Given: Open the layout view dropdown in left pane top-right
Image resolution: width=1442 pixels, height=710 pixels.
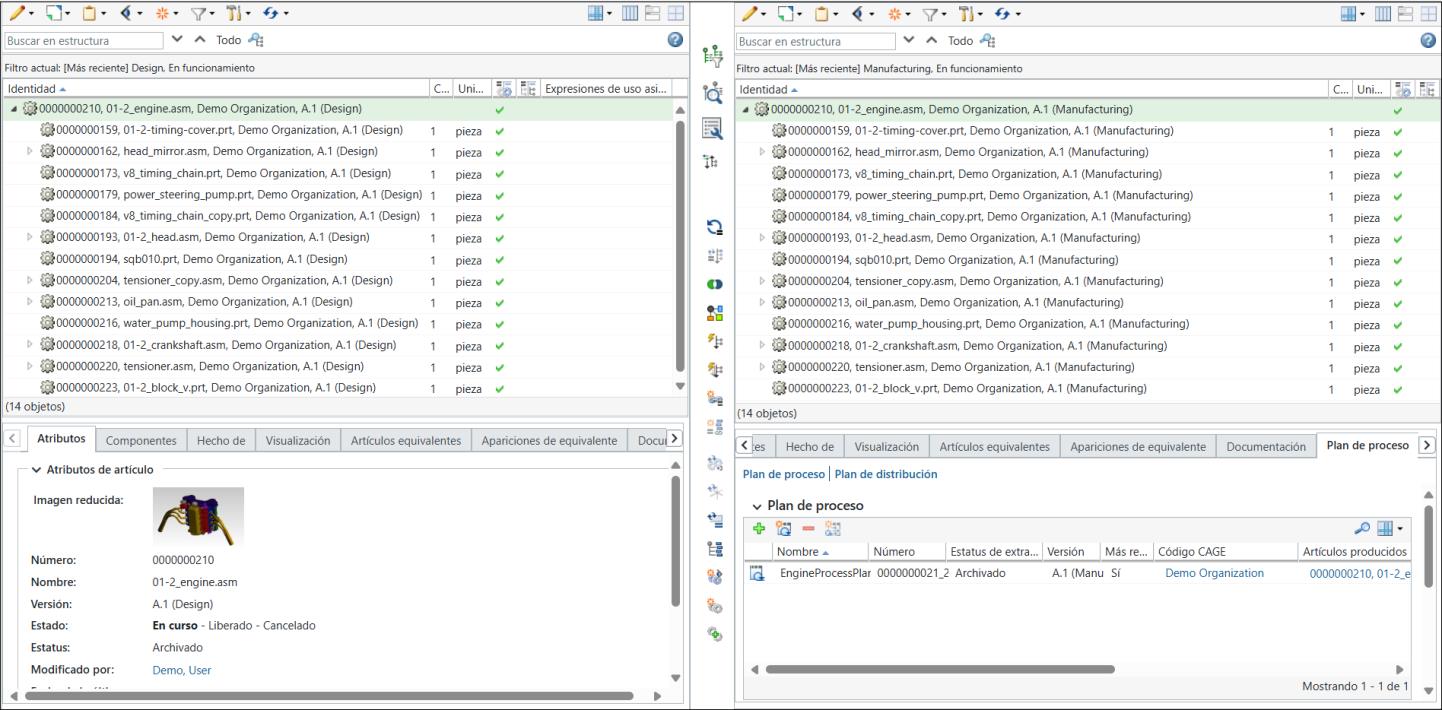Looking at the screenshot, I should click(x=599, y=14).
